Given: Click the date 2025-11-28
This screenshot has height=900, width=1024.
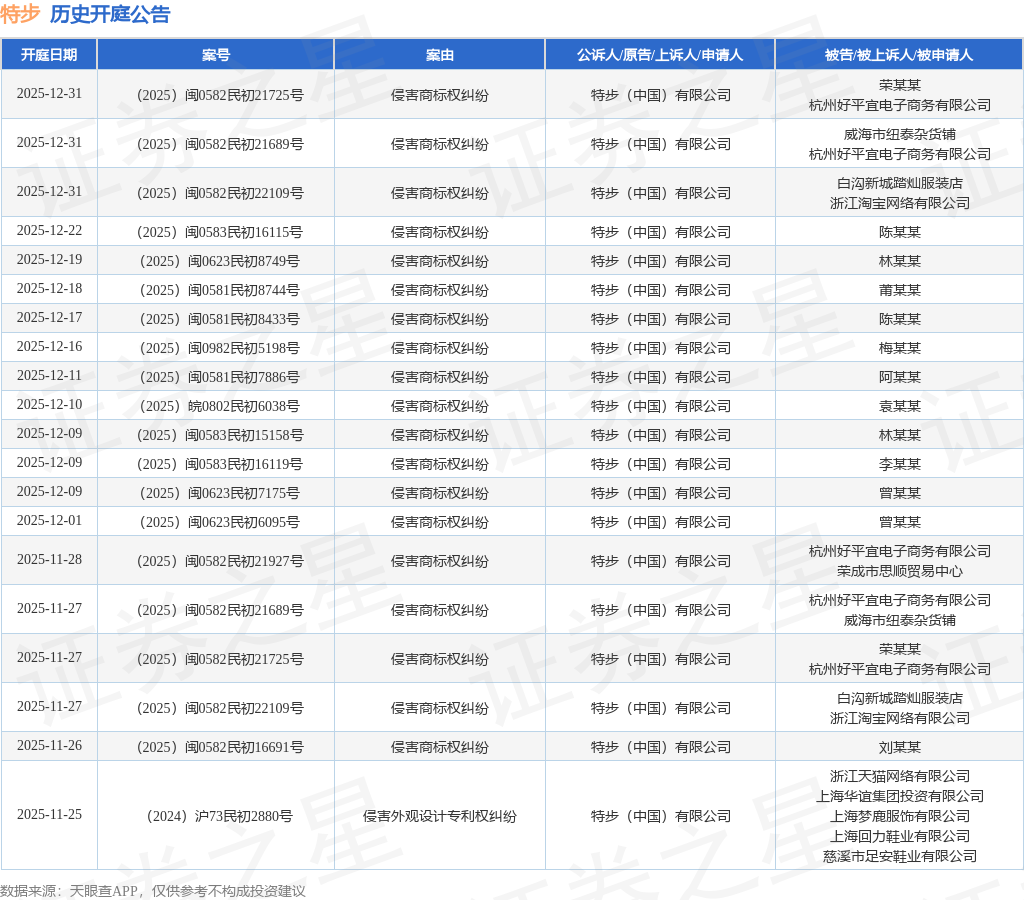Looking at the screenshot, I should (50, 559).
